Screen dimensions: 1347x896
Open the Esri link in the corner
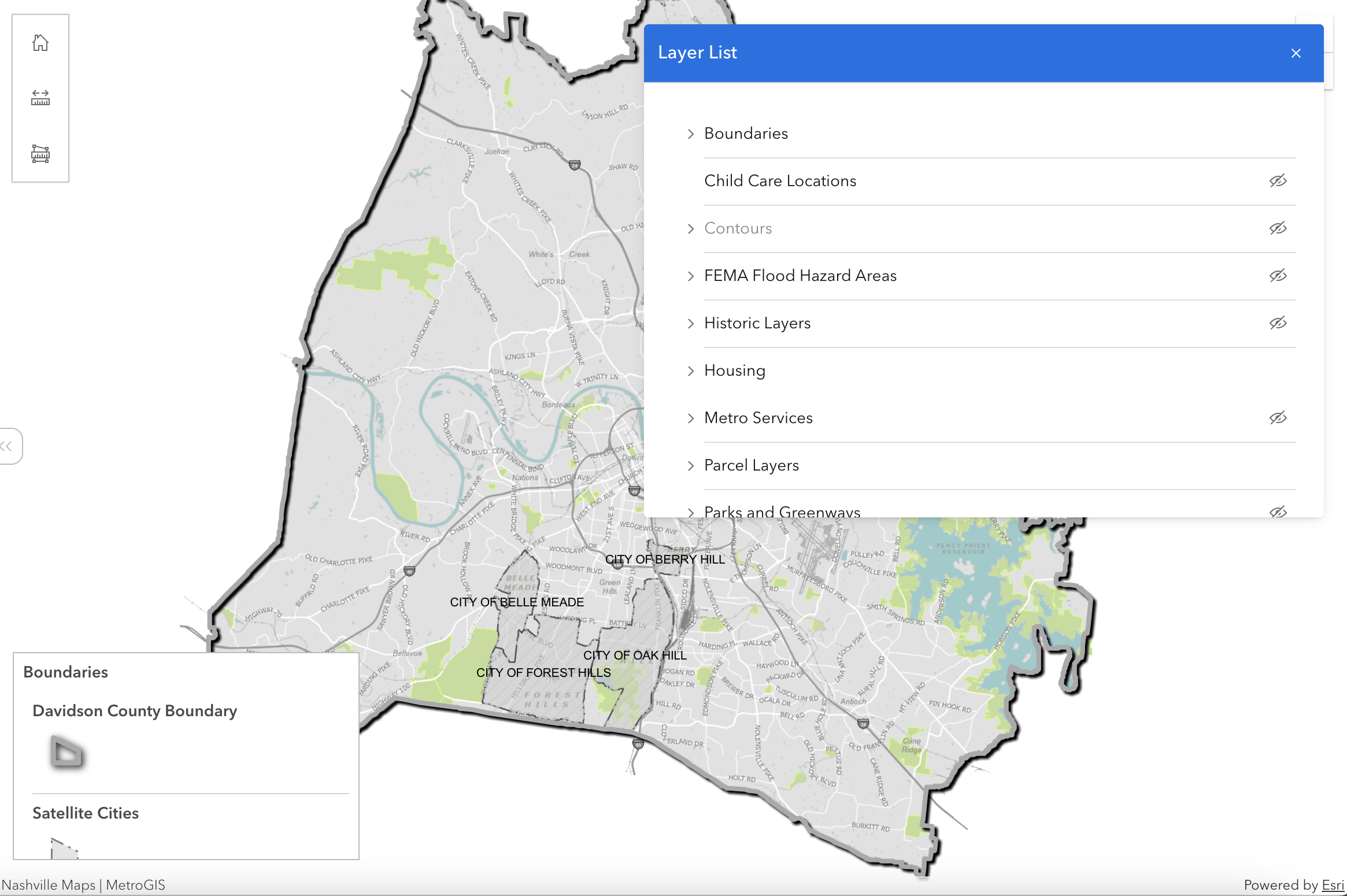click(x=1333, y=885)
